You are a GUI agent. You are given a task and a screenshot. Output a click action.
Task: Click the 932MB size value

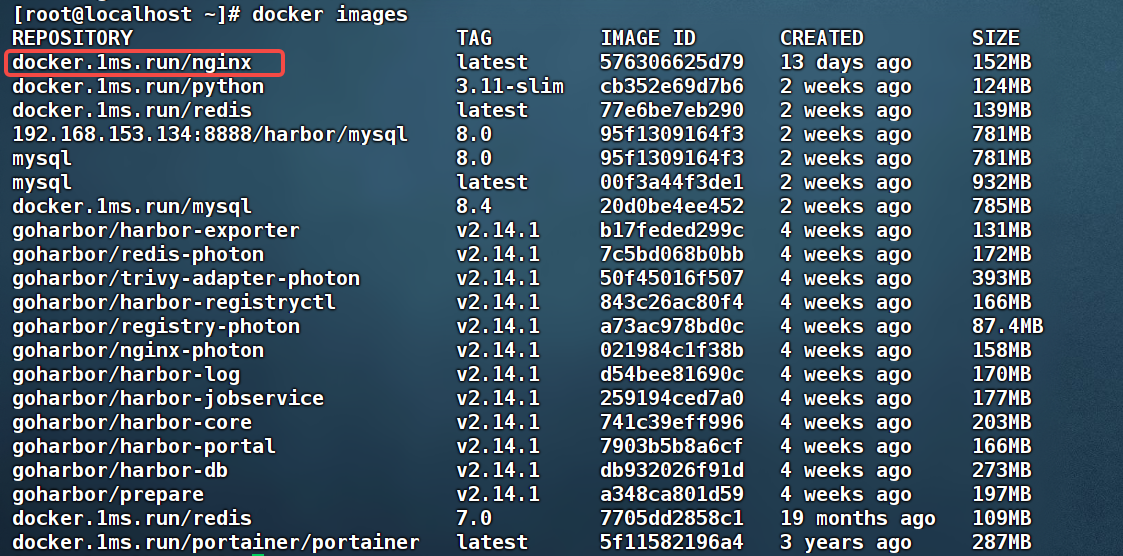1001,182
